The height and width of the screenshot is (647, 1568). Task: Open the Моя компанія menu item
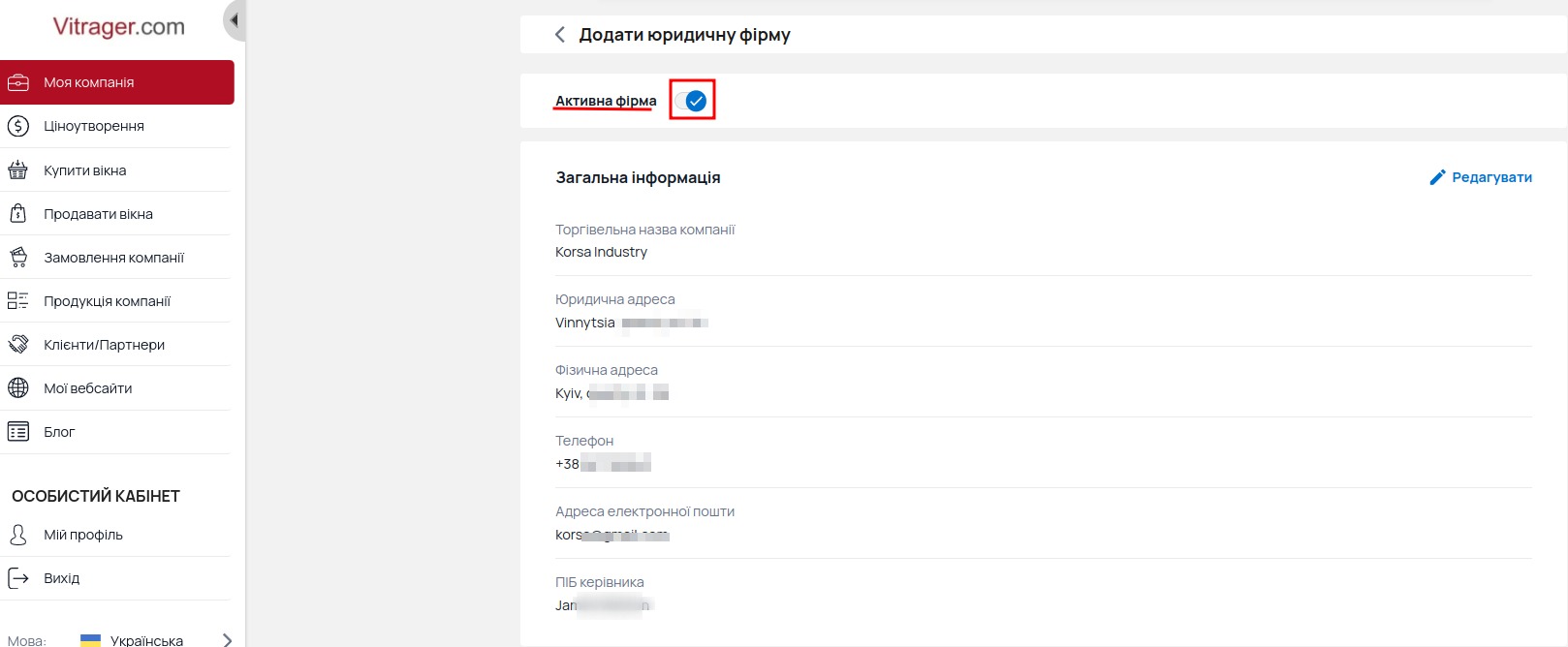pos(117,82)
